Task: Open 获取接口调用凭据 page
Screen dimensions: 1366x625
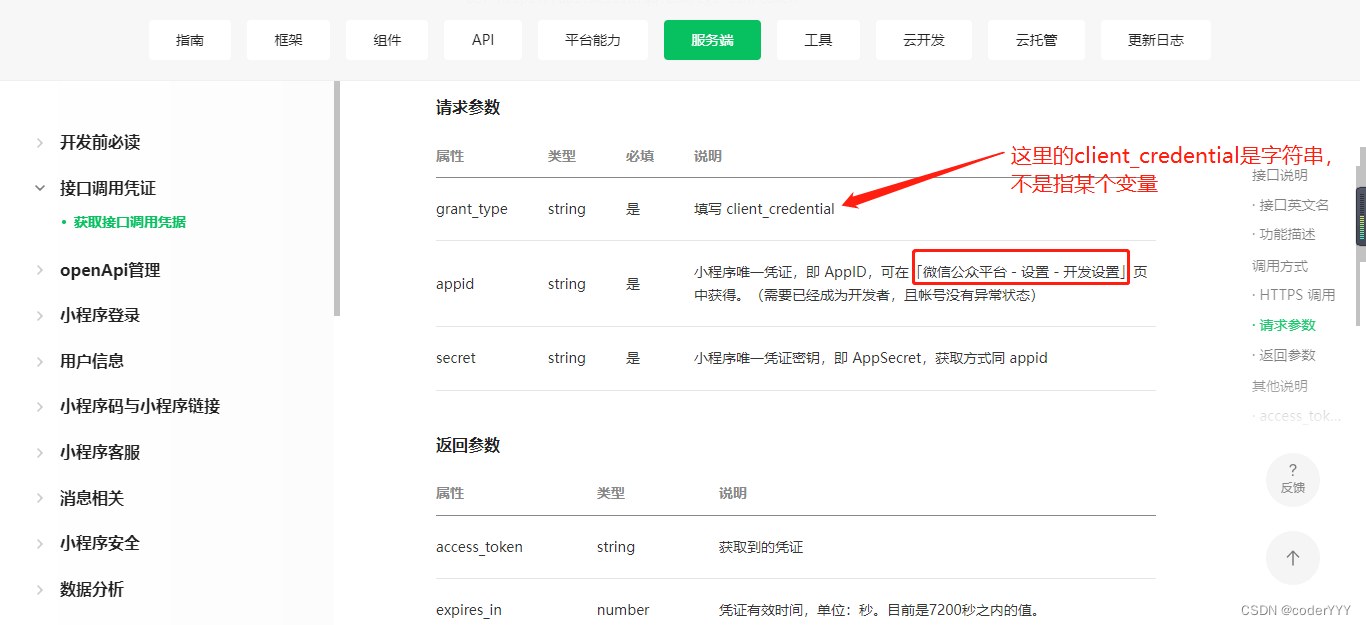Action: [130, 222]
